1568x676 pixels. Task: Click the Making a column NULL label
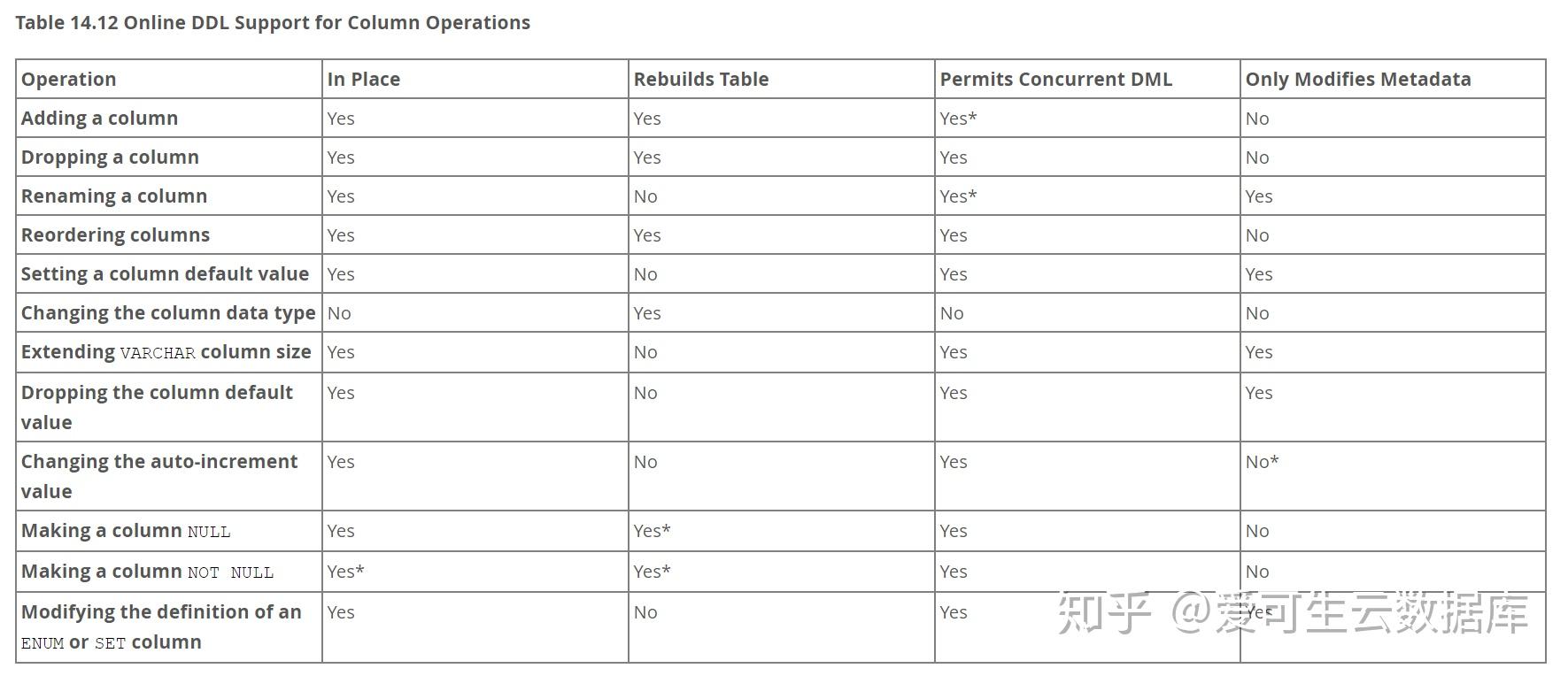[126, 531]
